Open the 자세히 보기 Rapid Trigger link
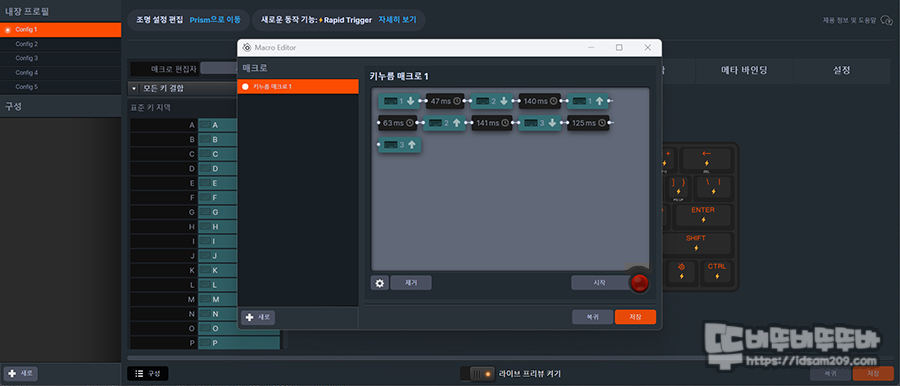 pos(397,20)
